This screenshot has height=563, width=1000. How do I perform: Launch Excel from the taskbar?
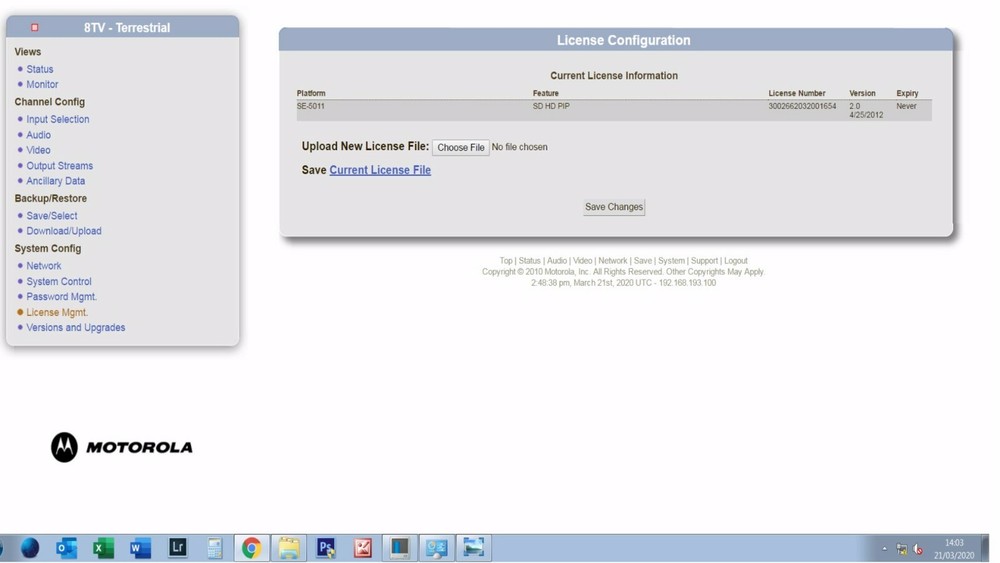(x=103, y=548)
